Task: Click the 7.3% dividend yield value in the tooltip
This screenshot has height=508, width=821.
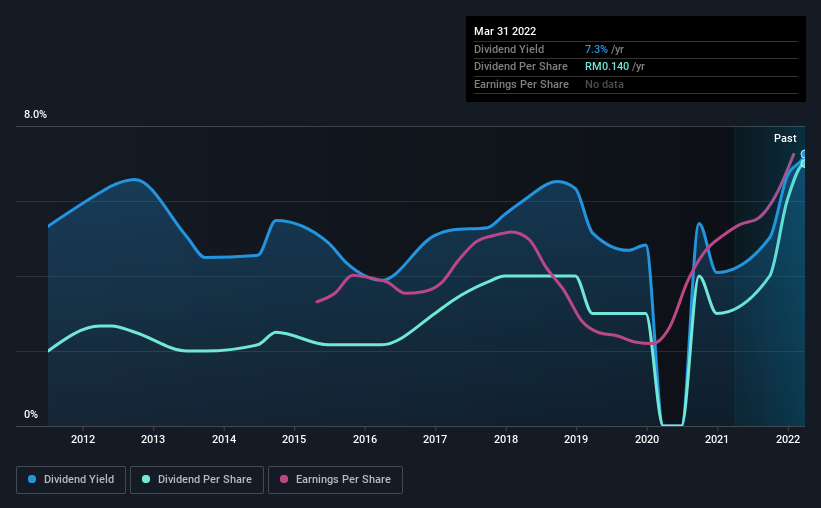Action: tap(596, 49)
